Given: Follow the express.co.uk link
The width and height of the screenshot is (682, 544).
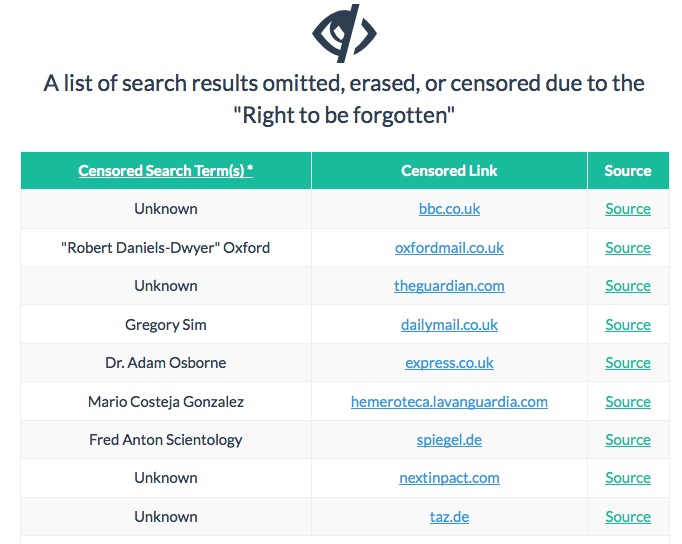Looking at the screenshot, I should (x=449, y=363).
